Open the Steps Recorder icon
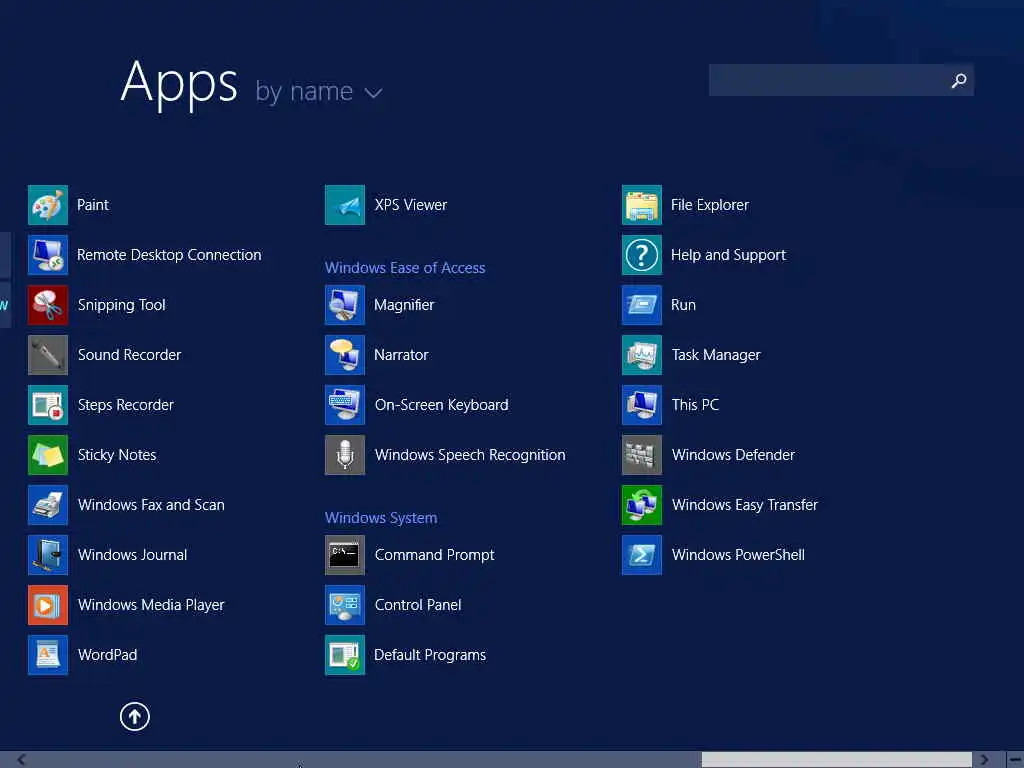Screen dimensions: 1024x768 click(48, 405)
